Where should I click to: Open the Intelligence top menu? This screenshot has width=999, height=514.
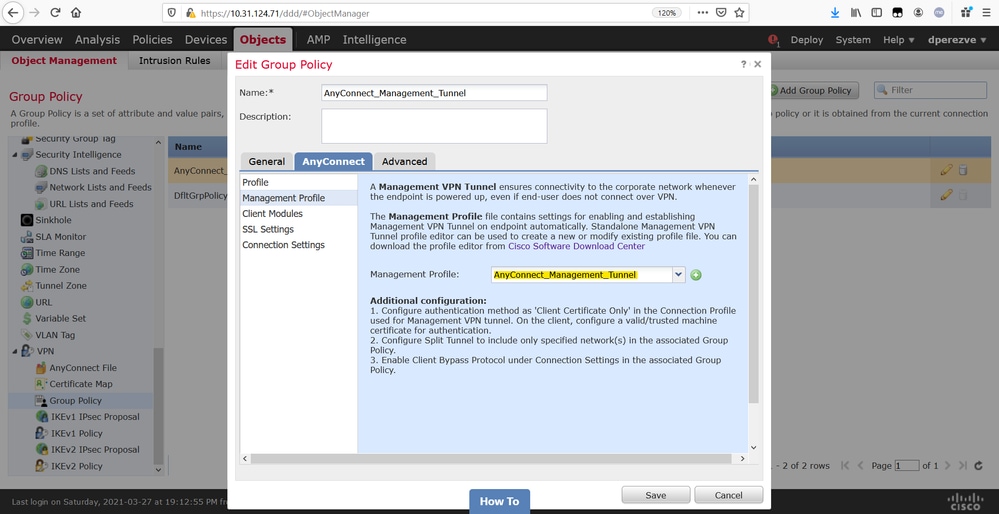click(374, 39)
